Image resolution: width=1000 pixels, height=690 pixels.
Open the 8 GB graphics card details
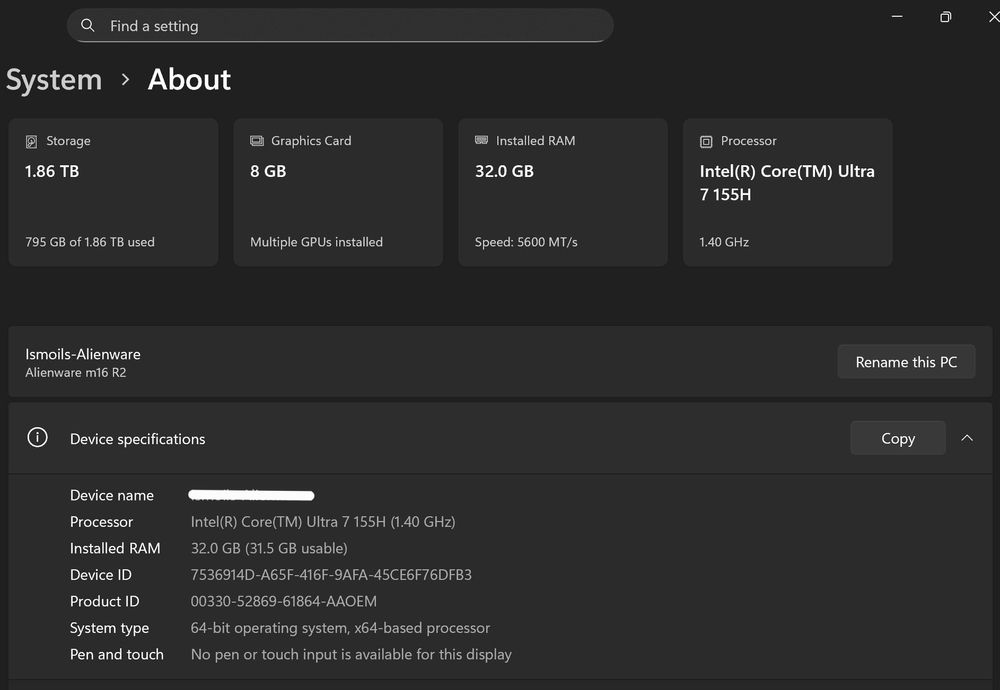coord(338,193)
